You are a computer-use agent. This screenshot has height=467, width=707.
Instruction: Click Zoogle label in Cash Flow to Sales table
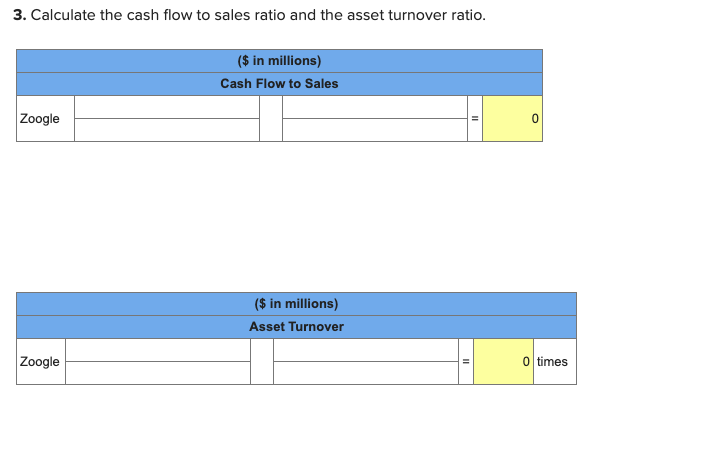[40, 119]
